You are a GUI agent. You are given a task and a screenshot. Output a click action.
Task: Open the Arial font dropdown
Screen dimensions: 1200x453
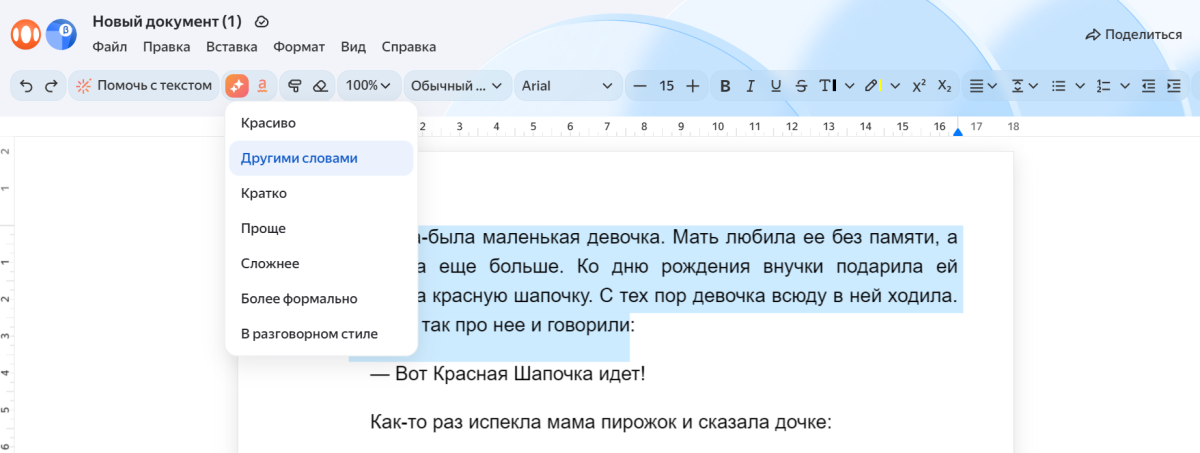(x=566, y=86)
